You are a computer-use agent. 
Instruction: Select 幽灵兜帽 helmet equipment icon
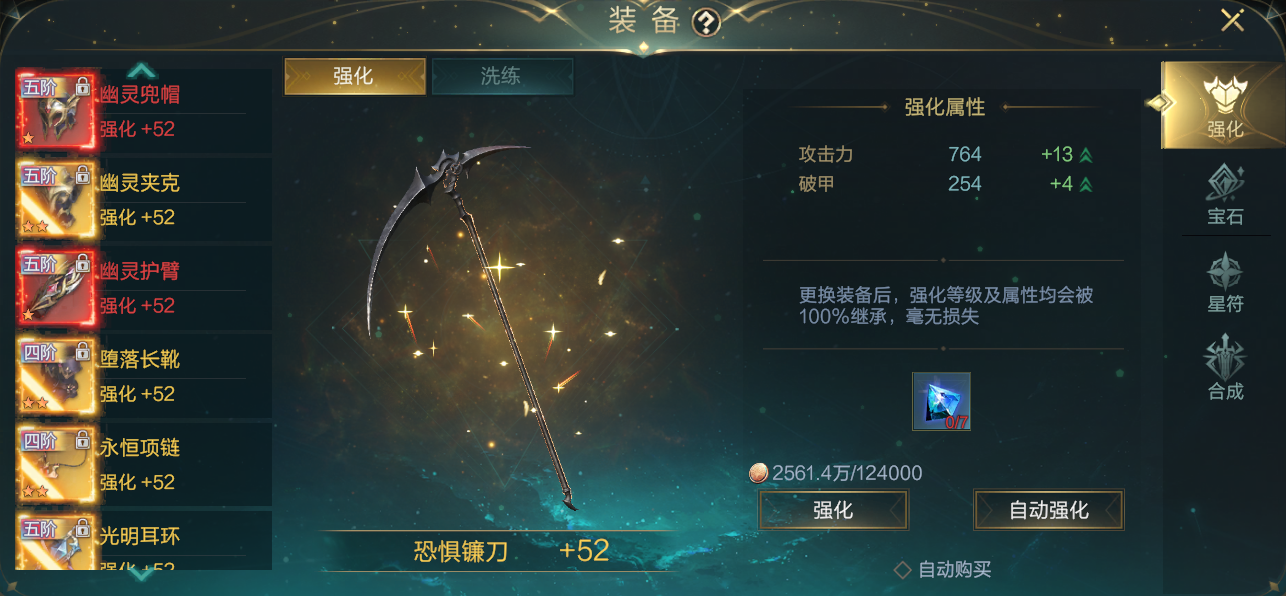57,111
